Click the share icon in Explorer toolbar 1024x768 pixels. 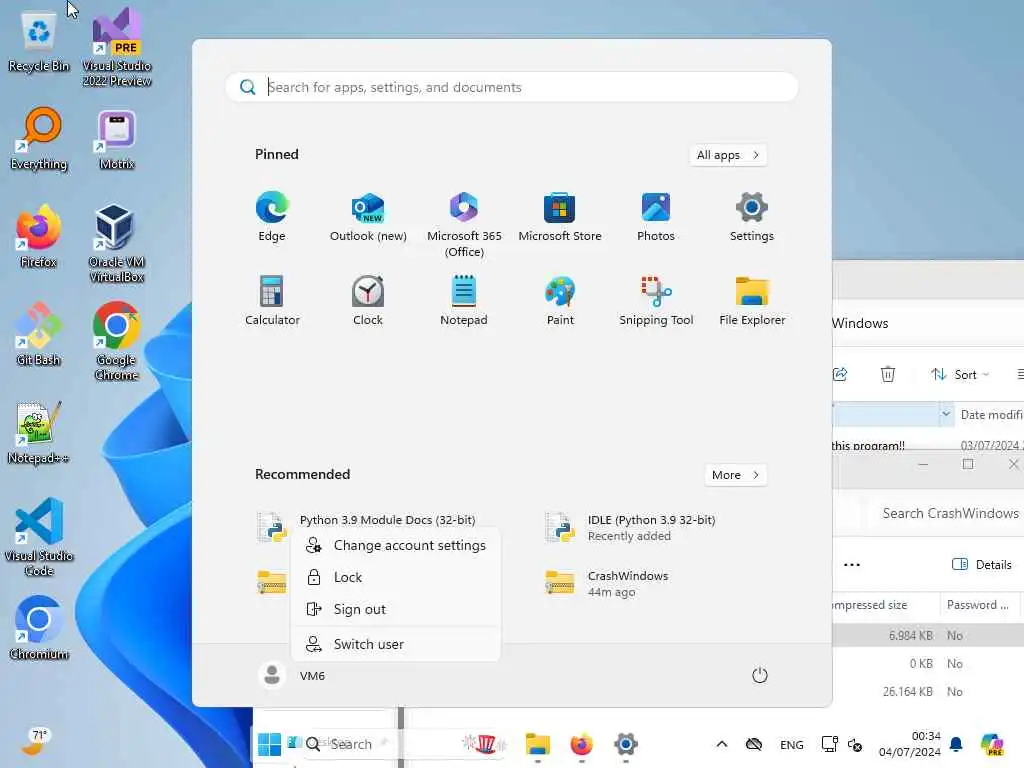[840, 374]
